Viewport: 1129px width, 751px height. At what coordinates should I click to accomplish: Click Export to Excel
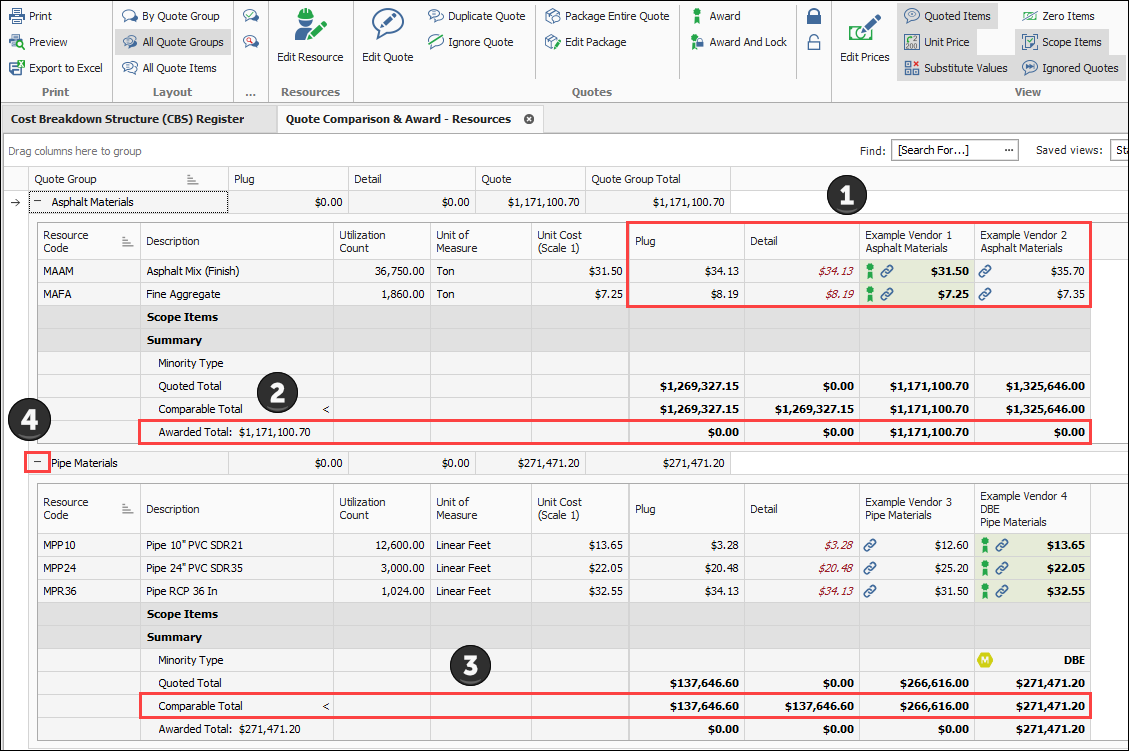(x=56, y=68)
